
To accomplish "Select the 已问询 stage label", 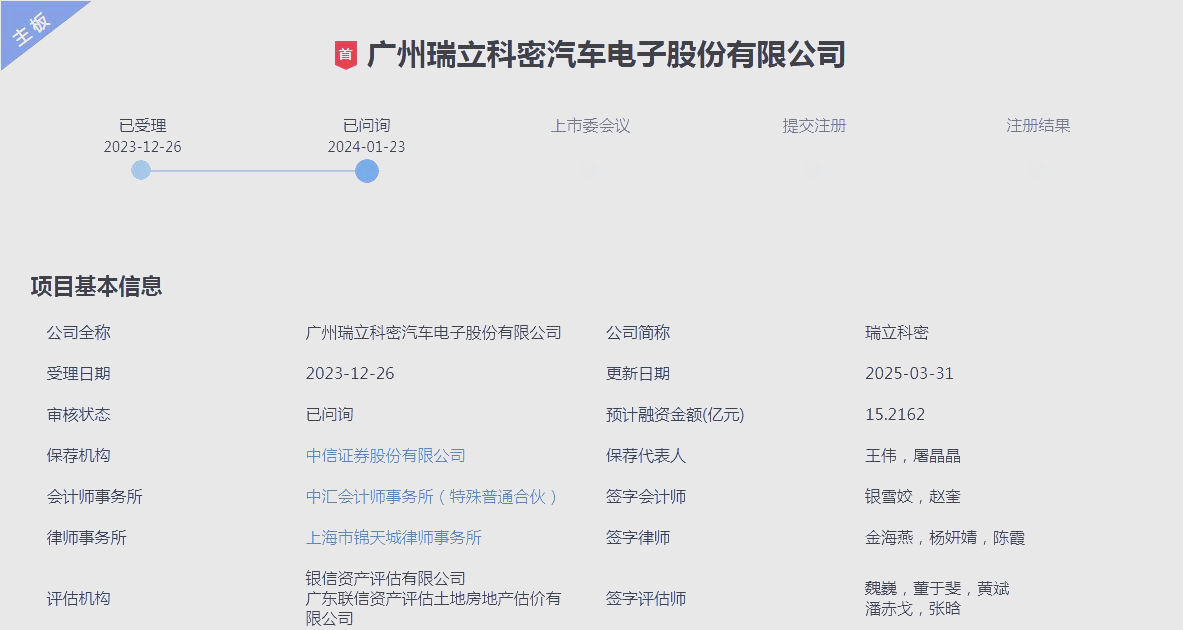I will coord(366,126).
